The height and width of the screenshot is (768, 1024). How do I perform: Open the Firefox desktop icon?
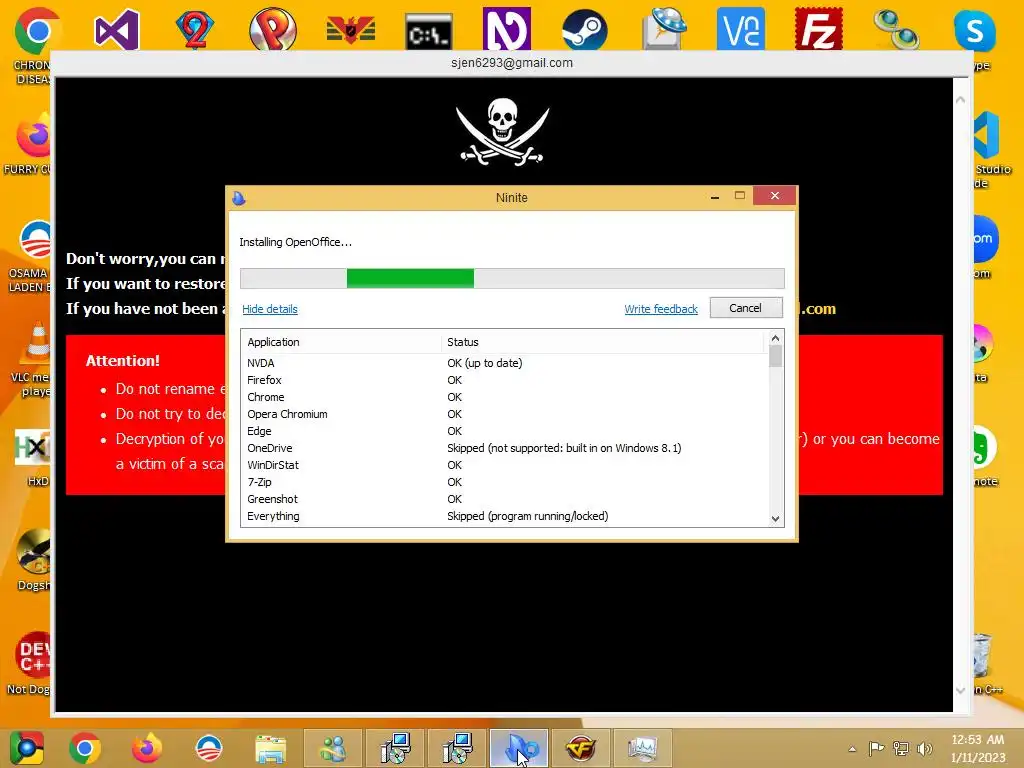[34, 135]
